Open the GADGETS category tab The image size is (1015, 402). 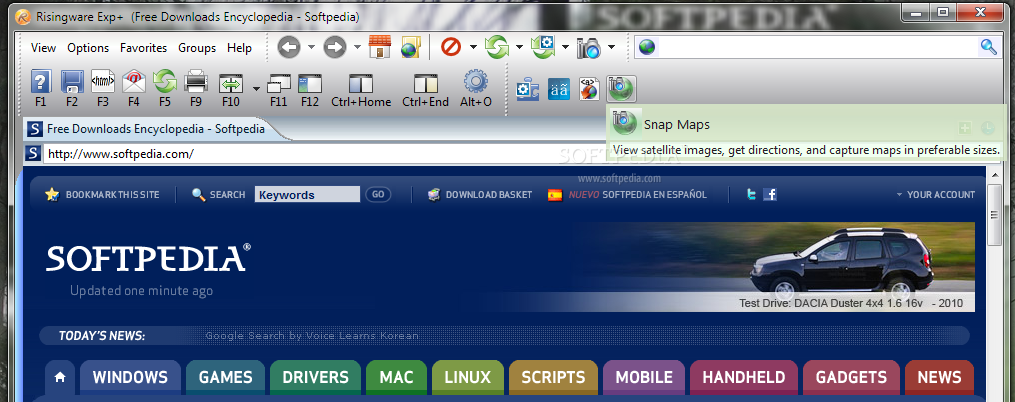[851, 377]
